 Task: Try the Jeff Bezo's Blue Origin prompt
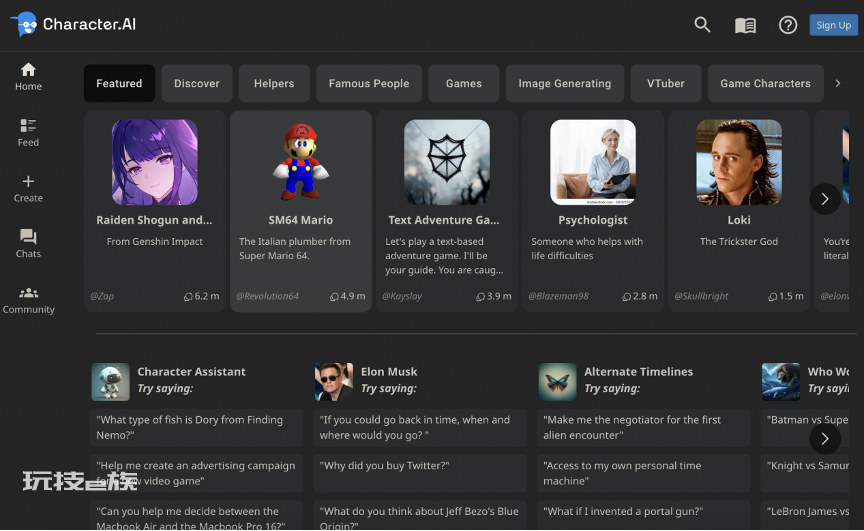(x=420, y=516)
